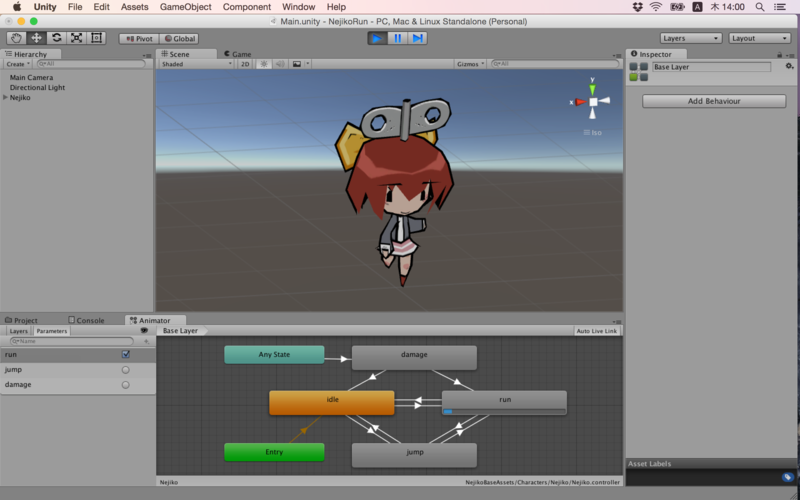Expand the Nejiko hierarchy item
The image size is (800, 500).
click(x=6, y=97)
